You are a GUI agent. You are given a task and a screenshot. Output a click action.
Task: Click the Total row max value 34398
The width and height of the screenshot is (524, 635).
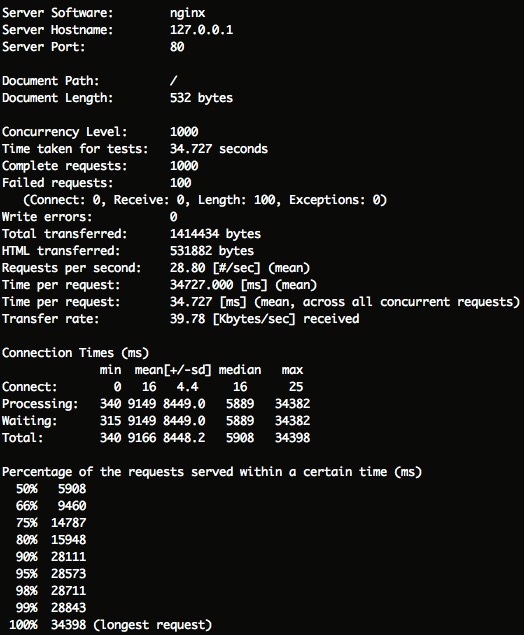point(292,438)
